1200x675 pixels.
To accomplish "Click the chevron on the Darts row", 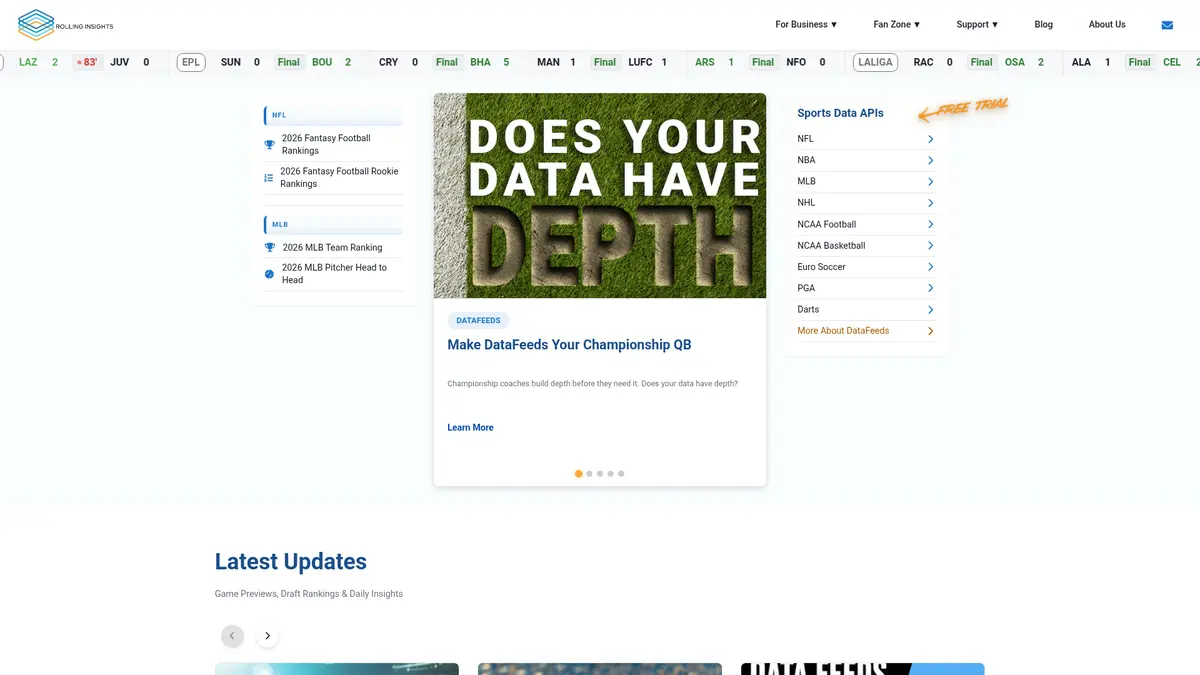I will point(930,310).
